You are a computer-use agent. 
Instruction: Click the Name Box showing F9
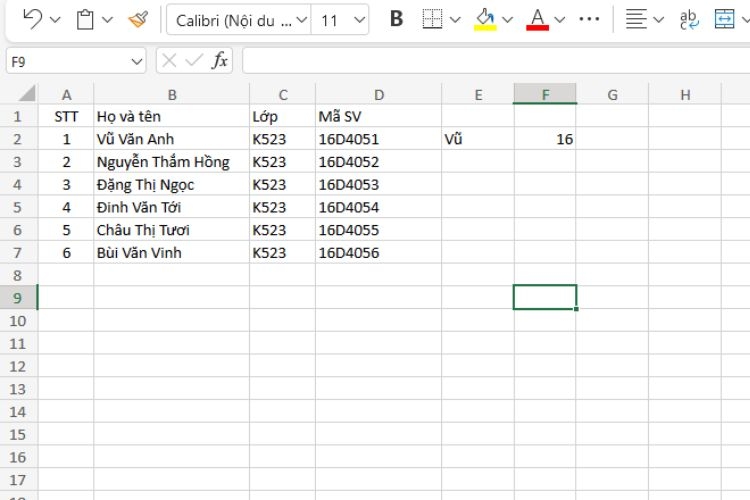[67, 62]
